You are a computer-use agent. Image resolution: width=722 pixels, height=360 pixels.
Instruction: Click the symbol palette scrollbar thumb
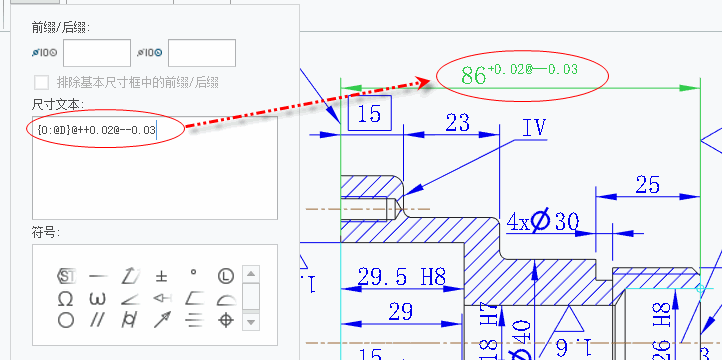pos(250,296)
